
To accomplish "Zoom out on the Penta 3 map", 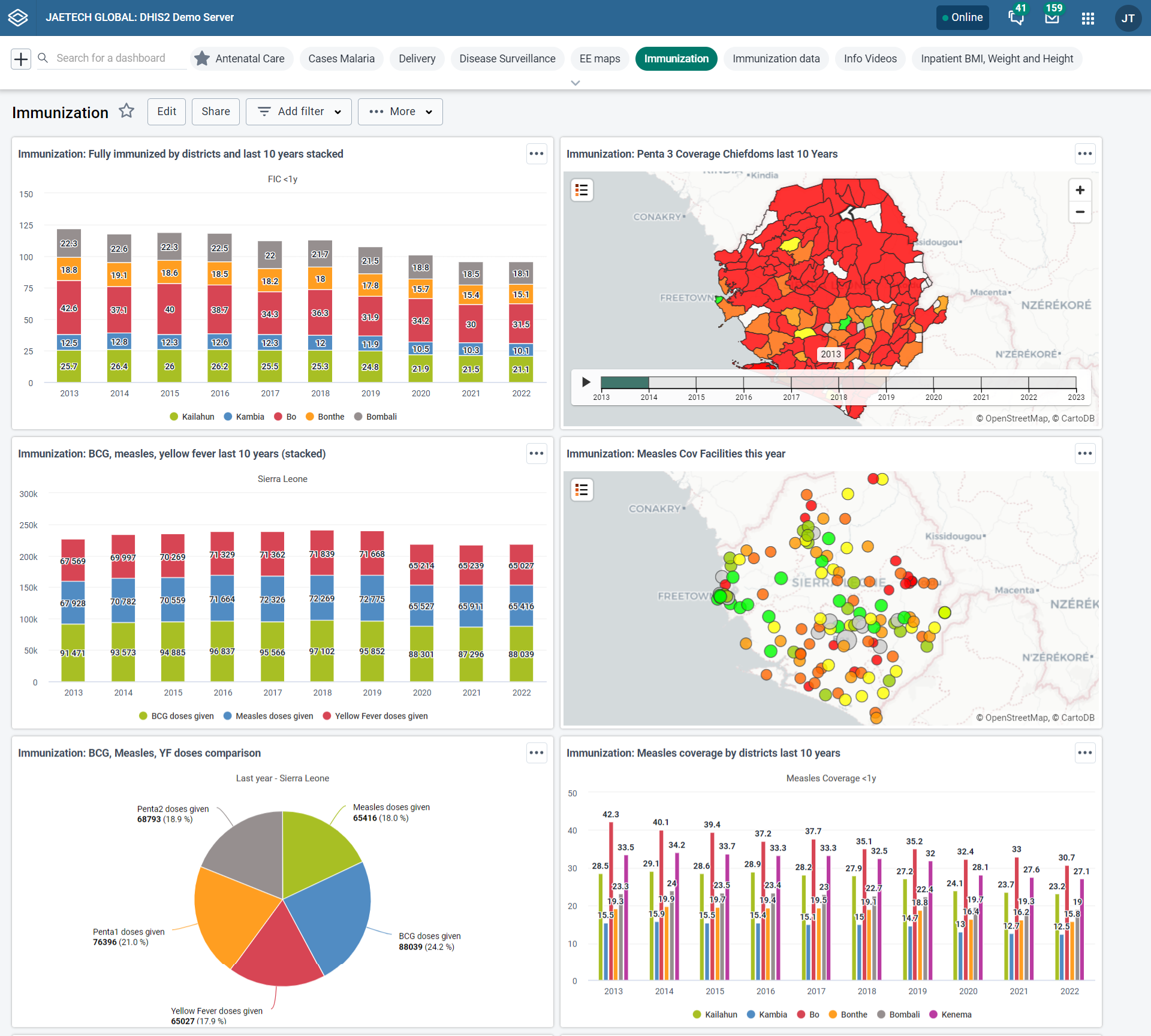I will point(1080,212).
